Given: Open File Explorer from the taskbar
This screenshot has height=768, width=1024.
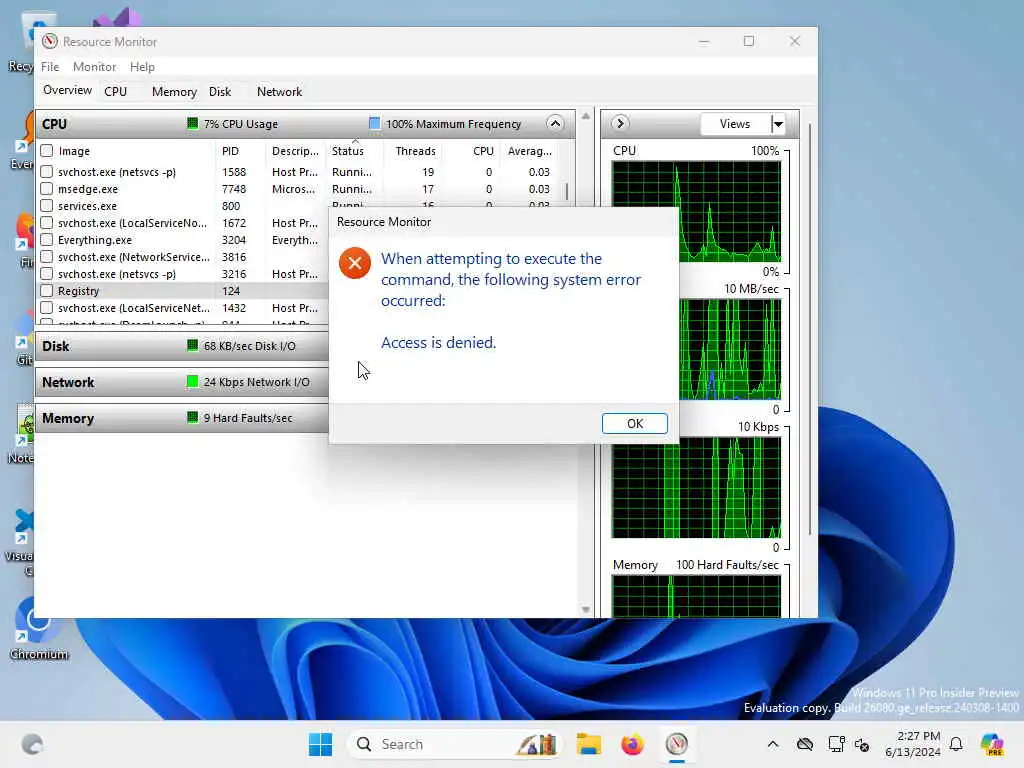Looking at the screenshot, I should tap(588, 744).
